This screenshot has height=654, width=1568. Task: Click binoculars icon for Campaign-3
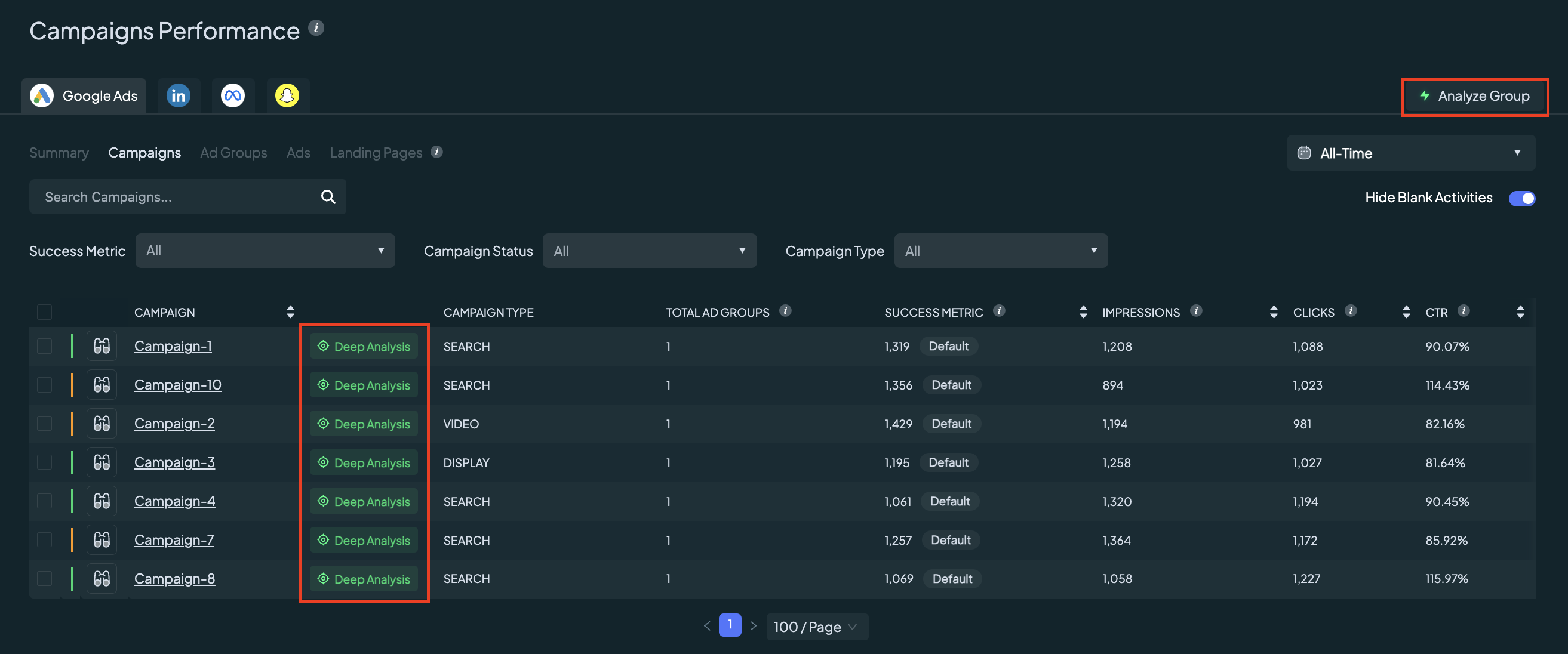(102, 462)
